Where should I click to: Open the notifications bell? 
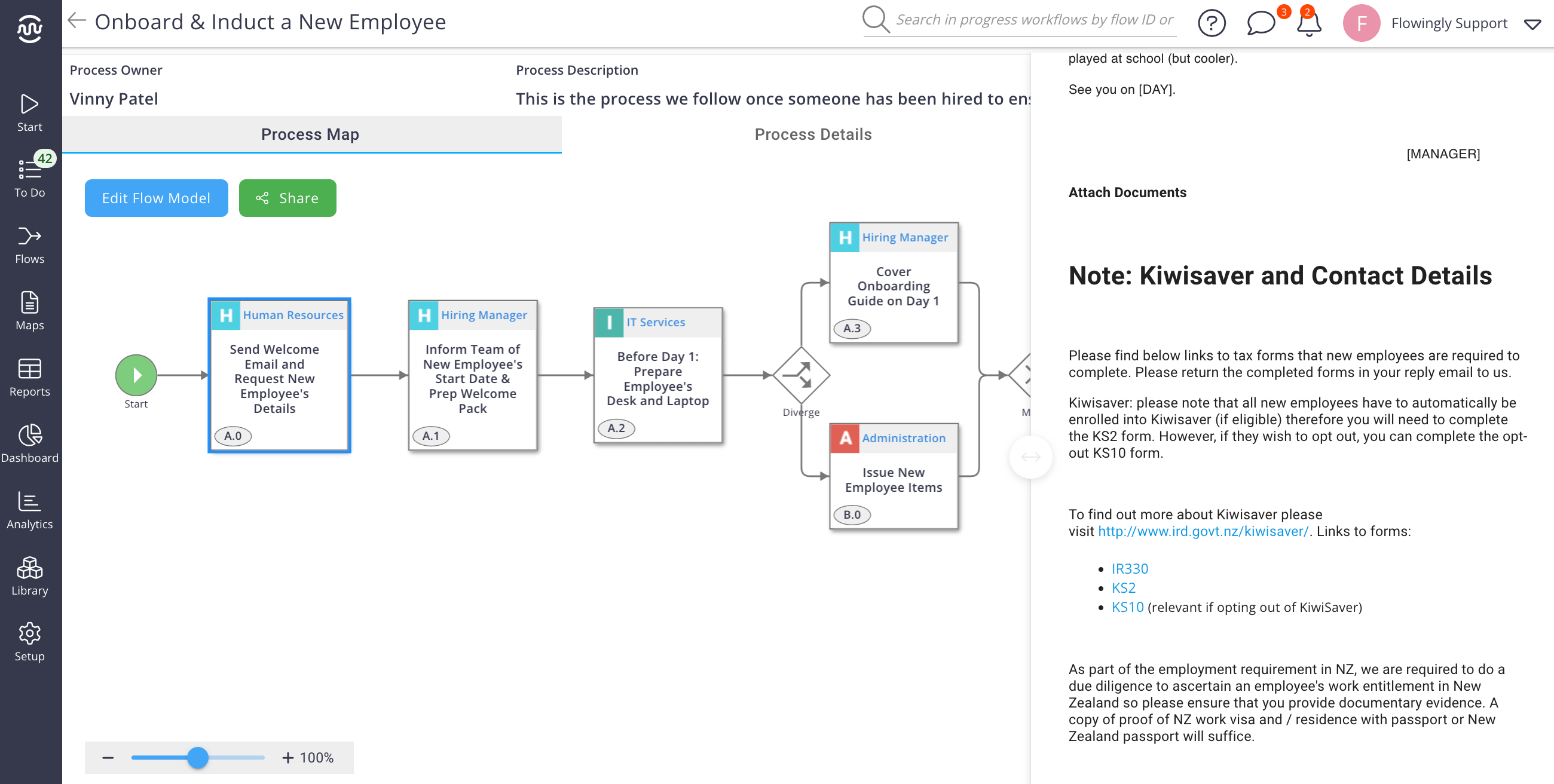(1308, 23)
